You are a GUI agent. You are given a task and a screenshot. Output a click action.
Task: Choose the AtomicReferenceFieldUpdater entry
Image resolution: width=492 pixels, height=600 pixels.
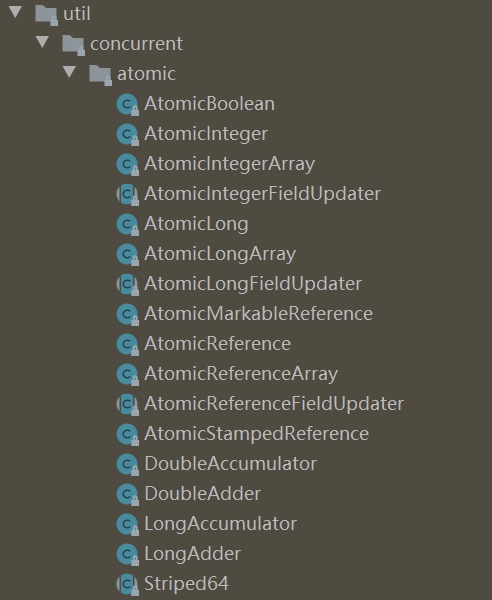274,404
